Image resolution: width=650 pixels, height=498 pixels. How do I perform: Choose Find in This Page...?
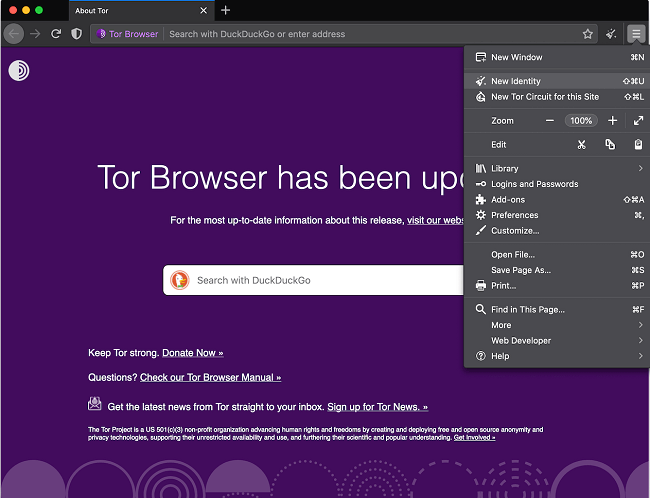557,309
